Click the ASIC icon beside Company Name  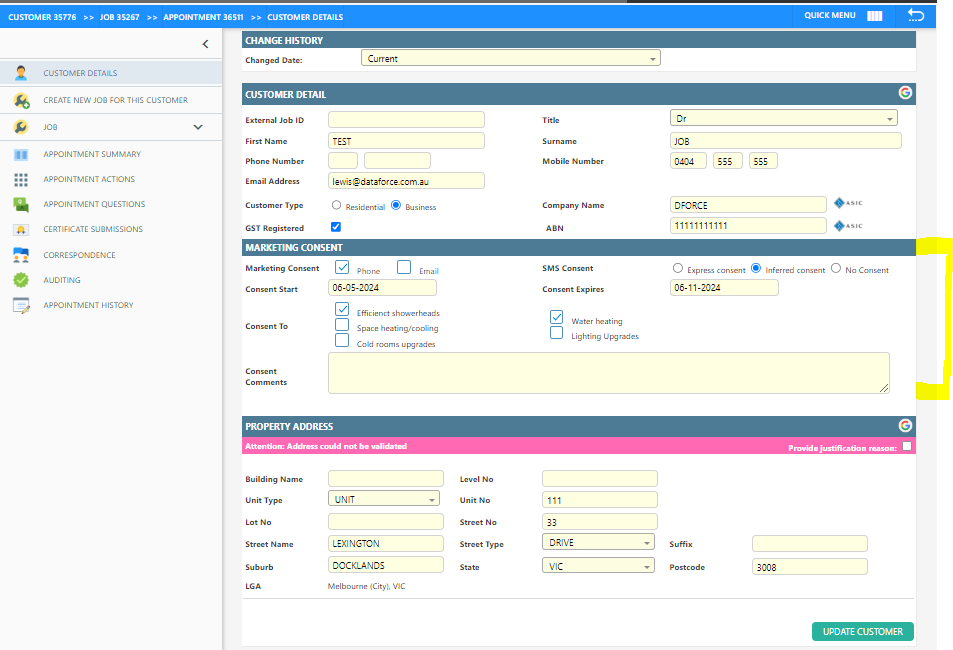click(x=847, y=204)
